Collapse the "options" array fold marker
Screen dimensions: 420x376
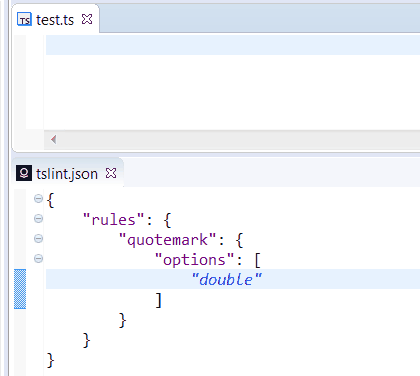pyautogui.click(x=38, y=259)
